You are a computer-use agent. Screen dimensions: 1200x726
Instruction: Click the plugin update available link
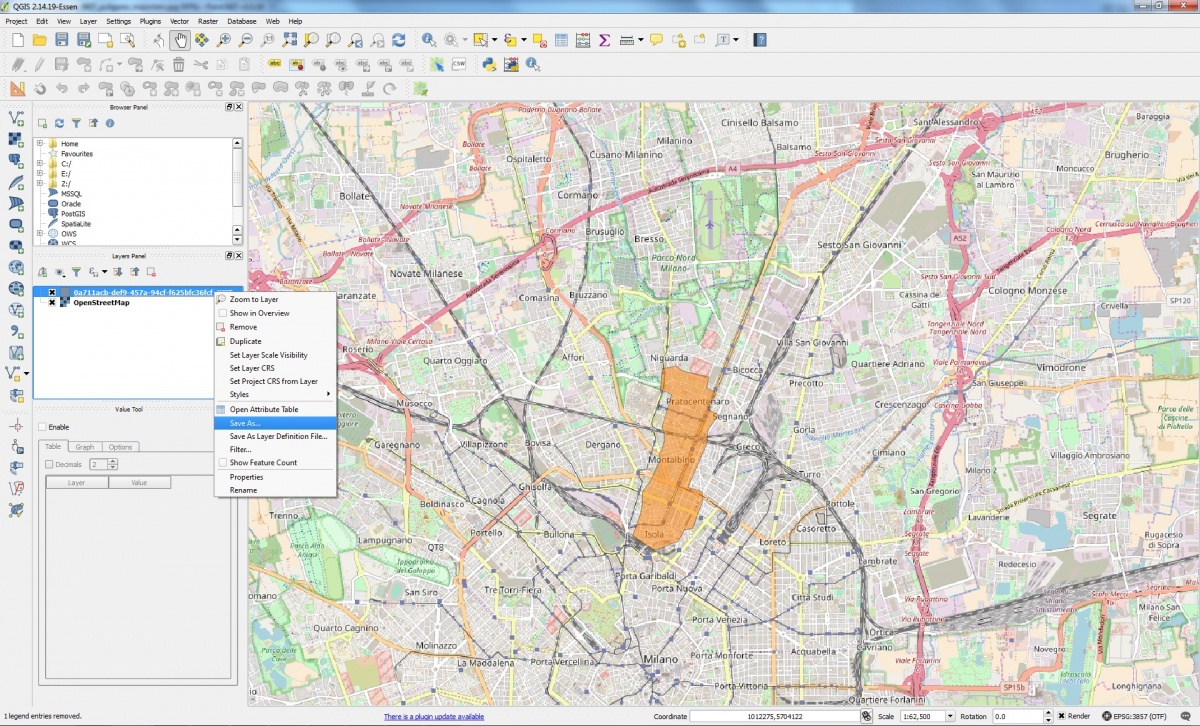[x=434, y=717]
